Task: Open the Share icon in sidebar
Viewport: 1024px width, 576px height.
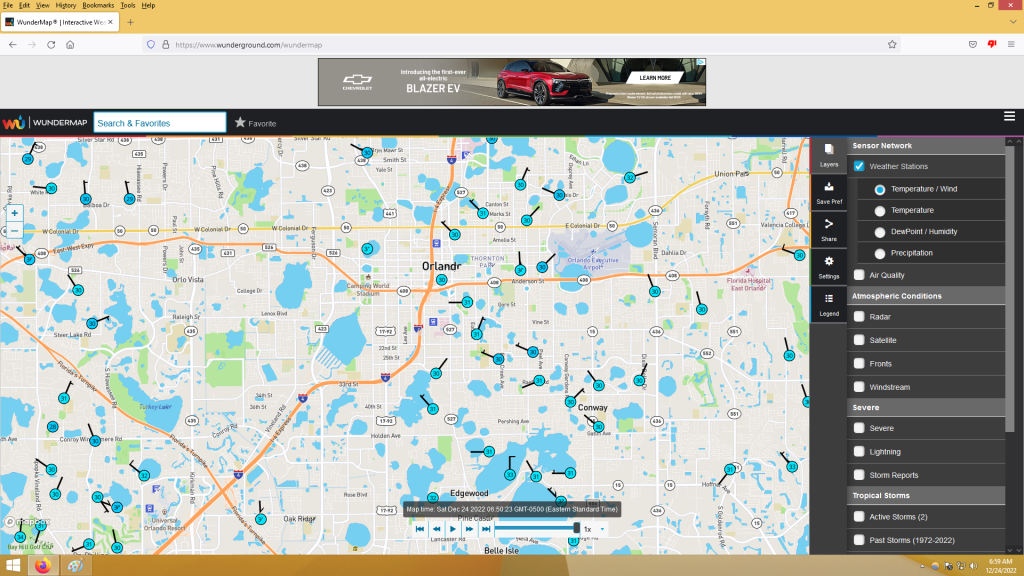Action: coord(828,230)
